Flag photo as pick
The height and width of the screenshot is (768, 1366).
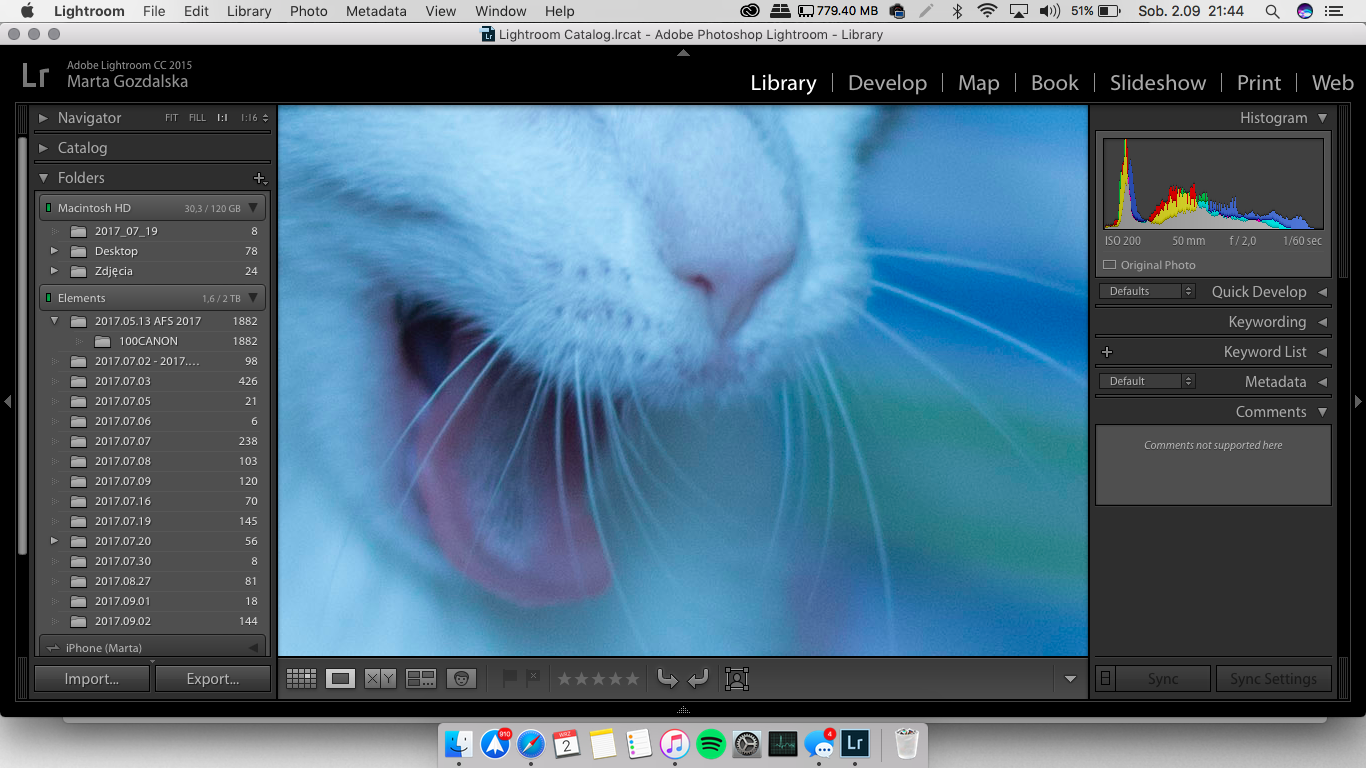click(510, 678)
